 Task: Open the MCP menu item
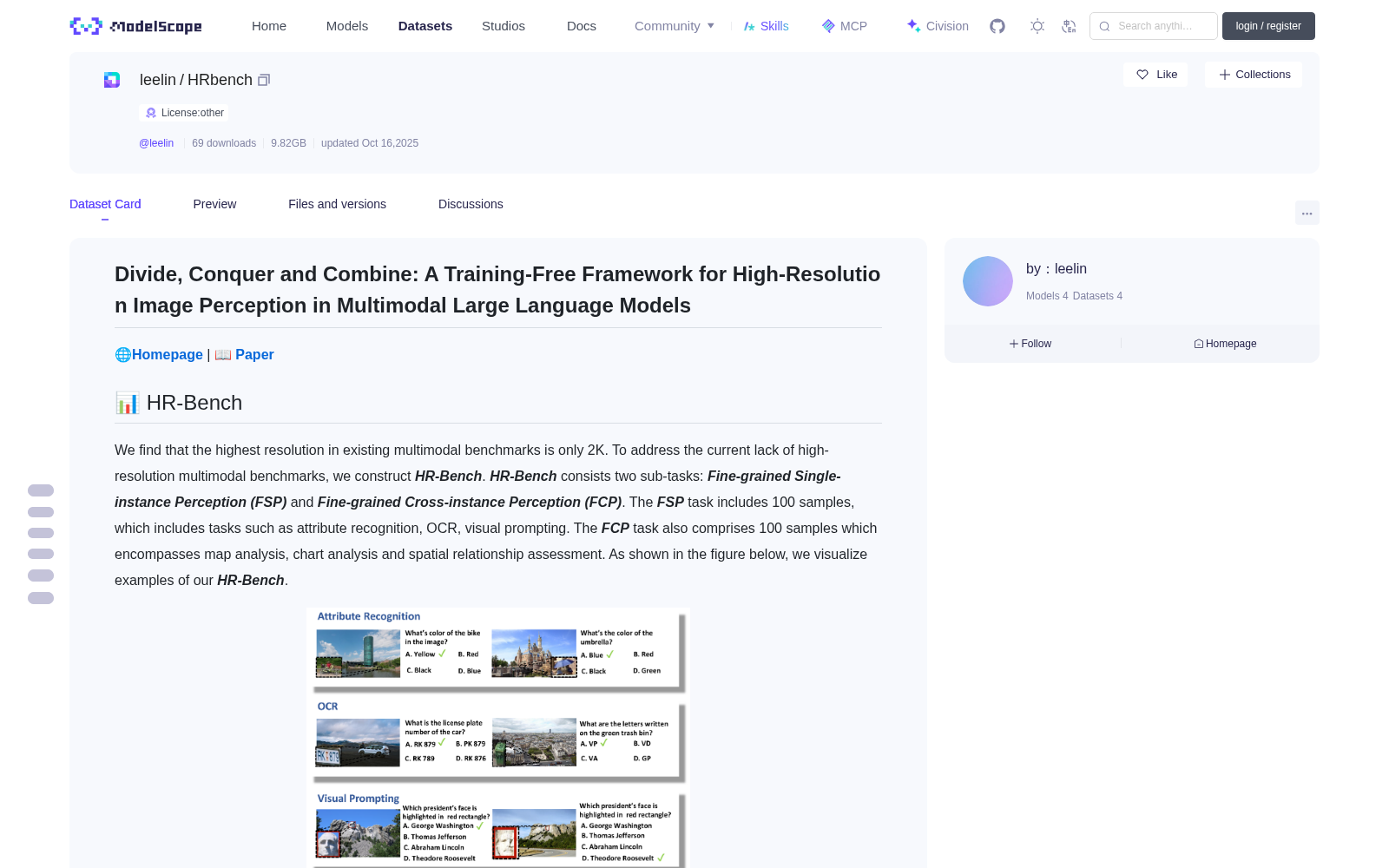tap(844, 26)
